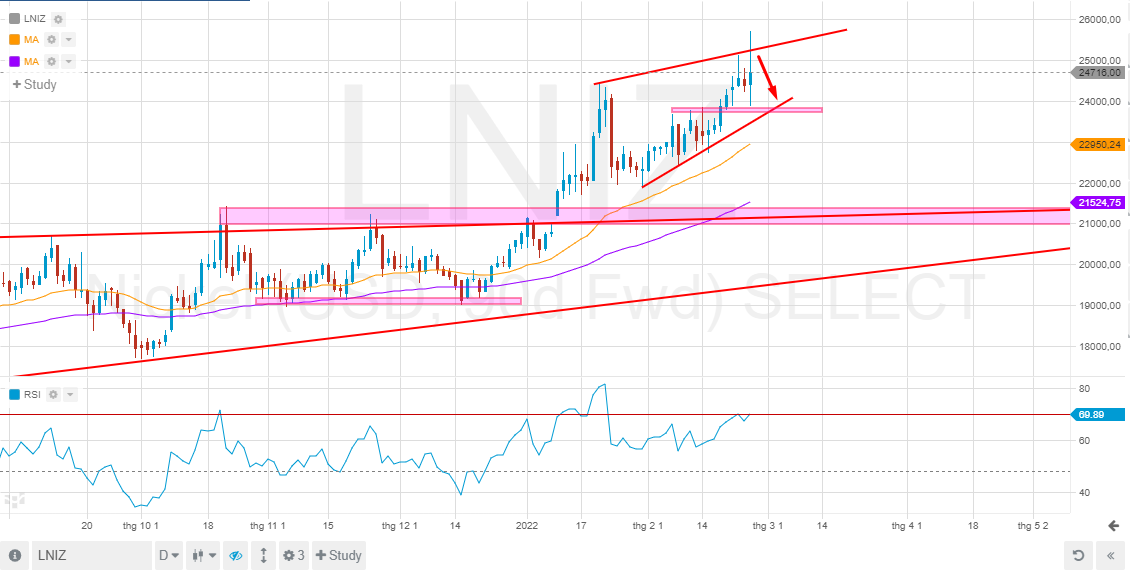Image resolution: width=1130 pixels, height=573 pixels.
Task: Click the blue 69.89 RSI value tag
Action: click(1100, 414)
